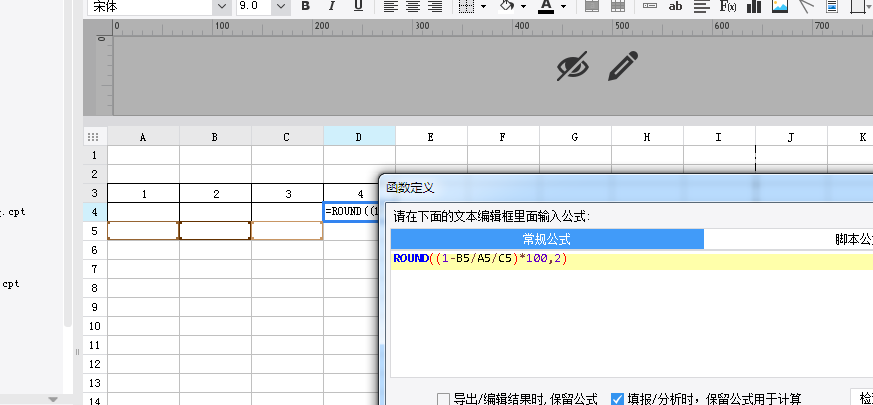Select row 1 header

[x=95, y=155]
